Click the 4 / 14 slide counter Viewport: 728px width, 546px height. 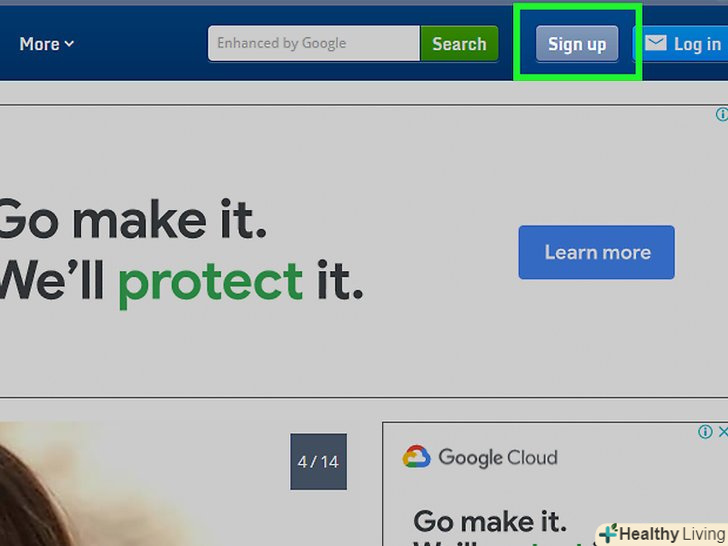point(318,462)
